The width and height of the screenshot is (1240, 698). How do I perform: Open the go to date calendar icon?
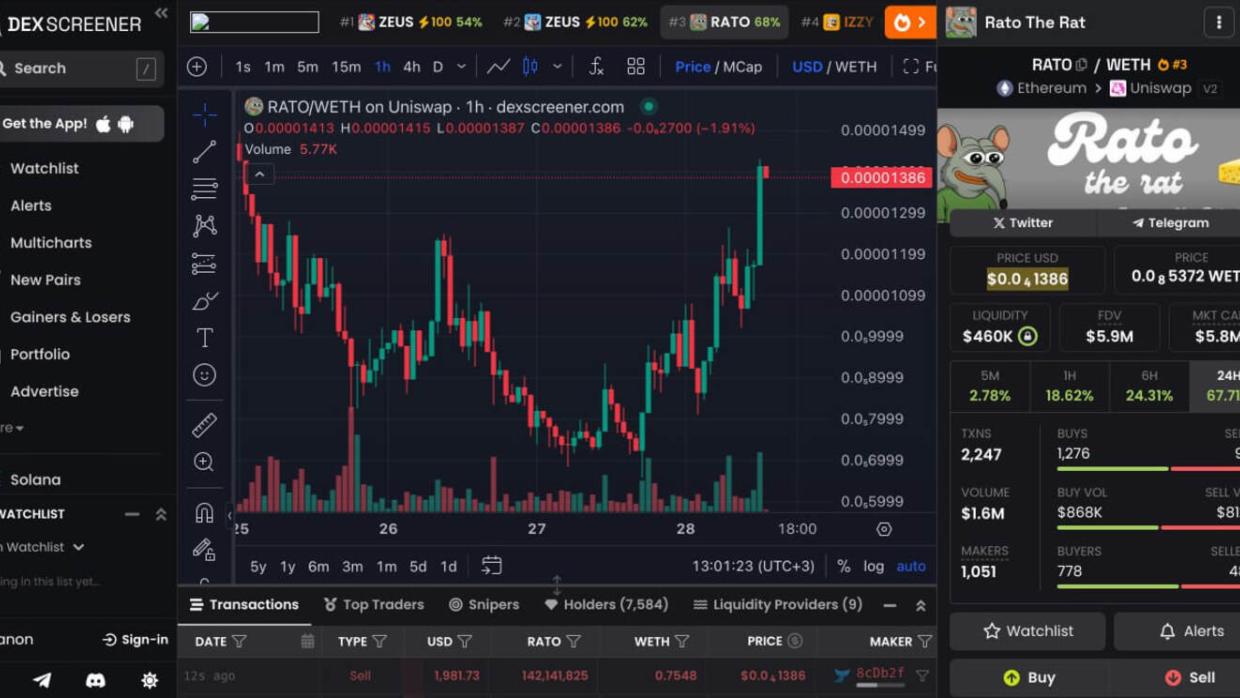click(491, 566)
